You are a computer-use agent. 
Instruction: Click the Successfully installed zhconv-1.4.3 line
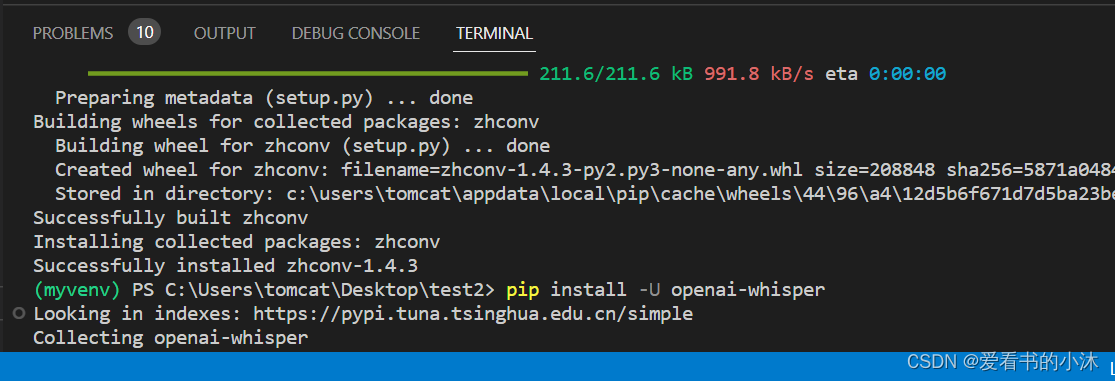225,266
